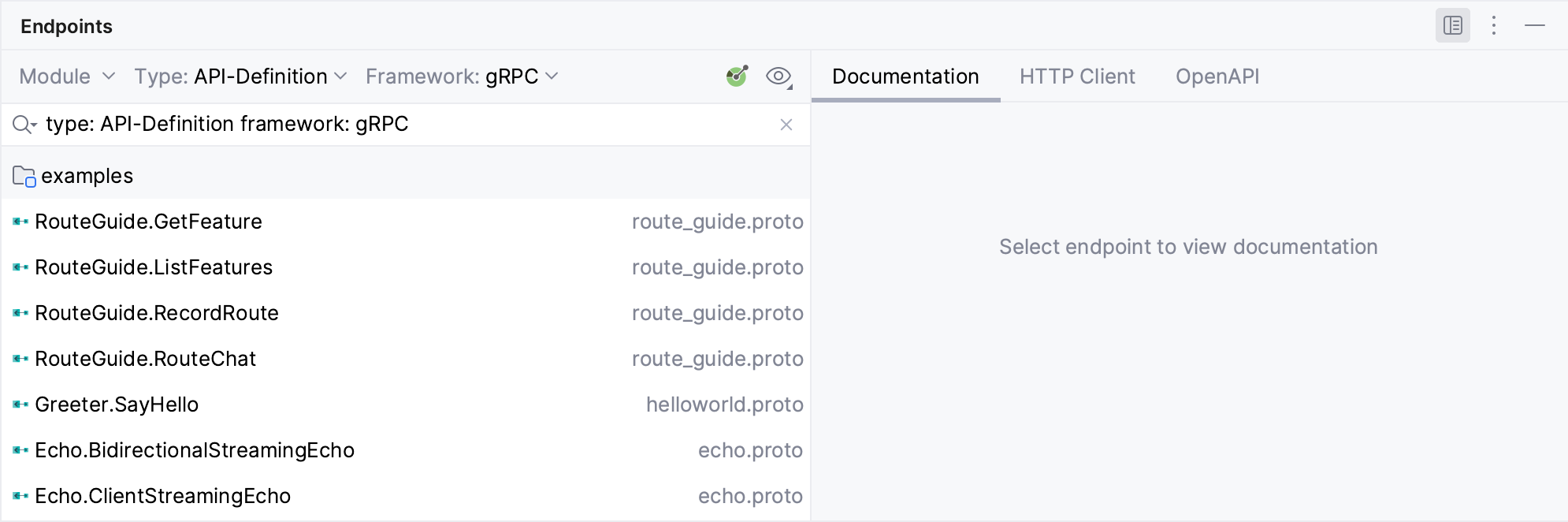Image resolution: width=1568 pixels, height=522 pixels.
Task: Click the RouteGuide.GetFeature endpoint icon
Action: [20, 222]
